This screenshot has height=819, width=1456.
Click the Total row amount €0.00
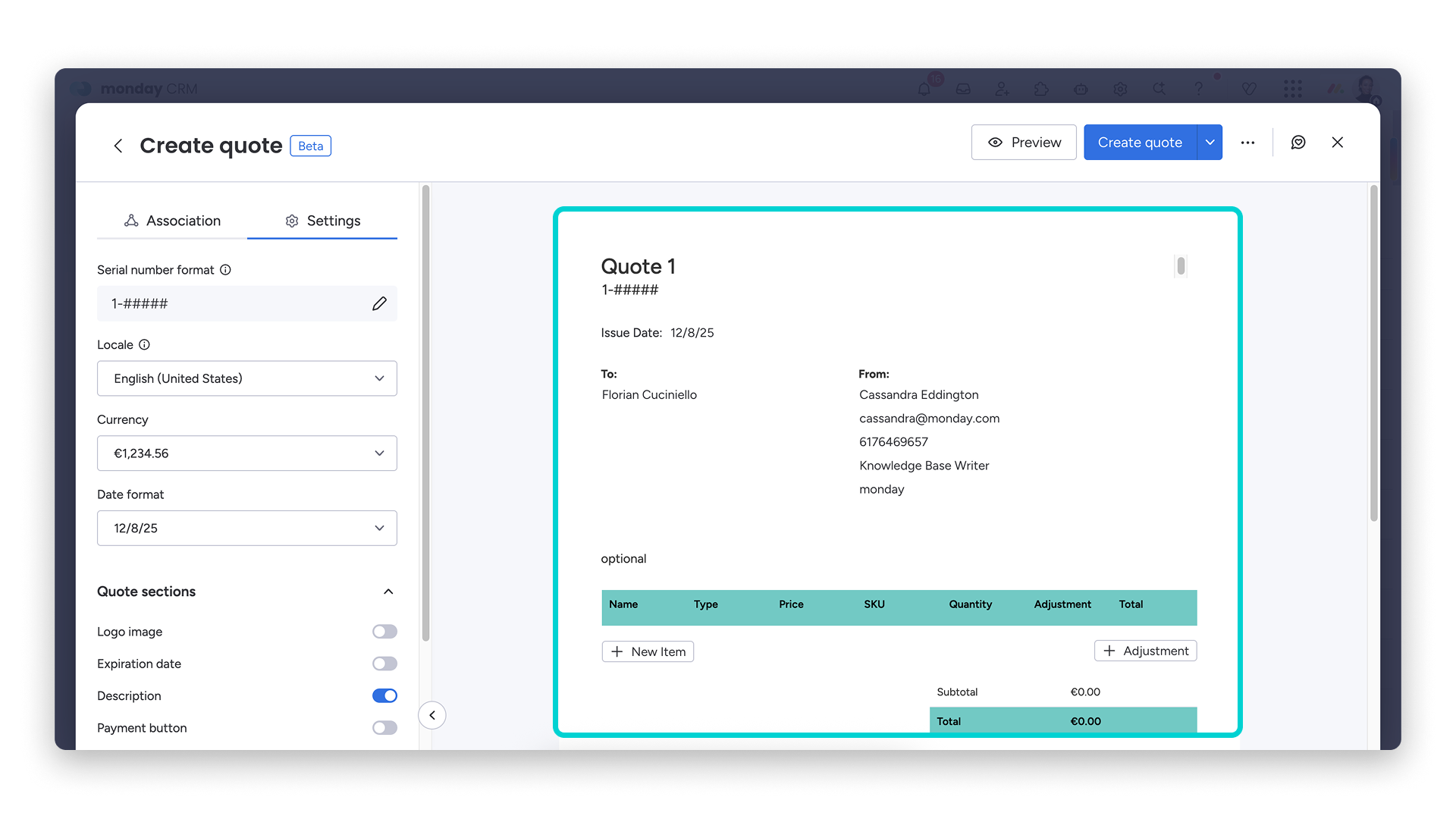click(1085, 721)
